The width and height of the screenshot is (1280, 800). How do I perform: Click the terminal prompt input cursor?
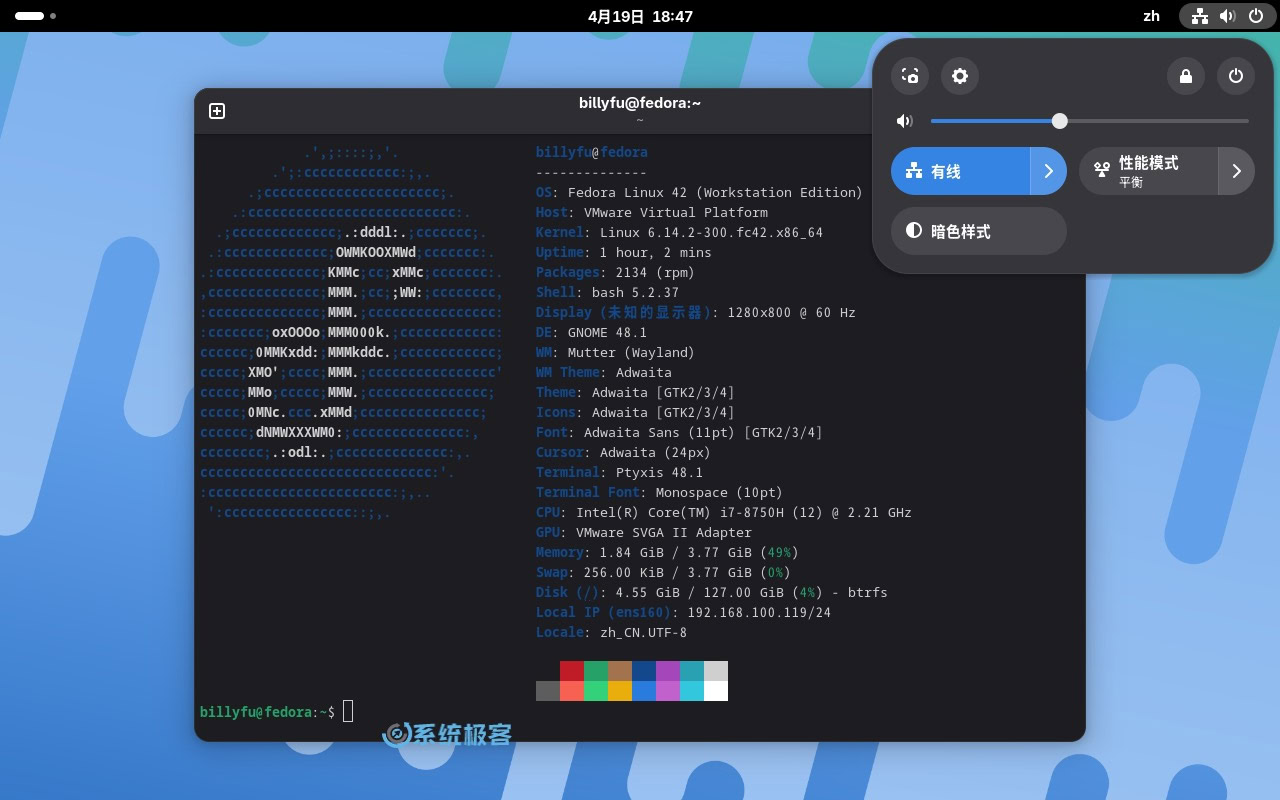pyautogui.click(x=348, y=711)
